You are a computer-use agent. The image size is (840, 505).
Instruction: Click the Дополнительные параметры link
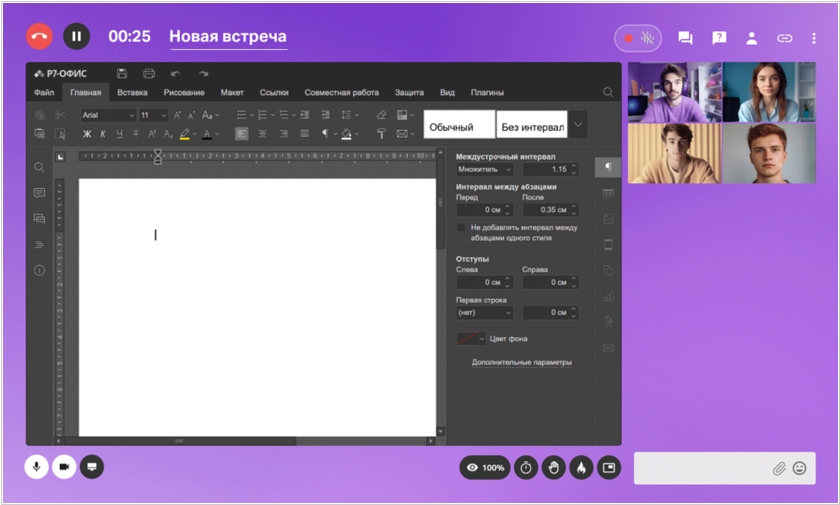[x=521, y=362]
